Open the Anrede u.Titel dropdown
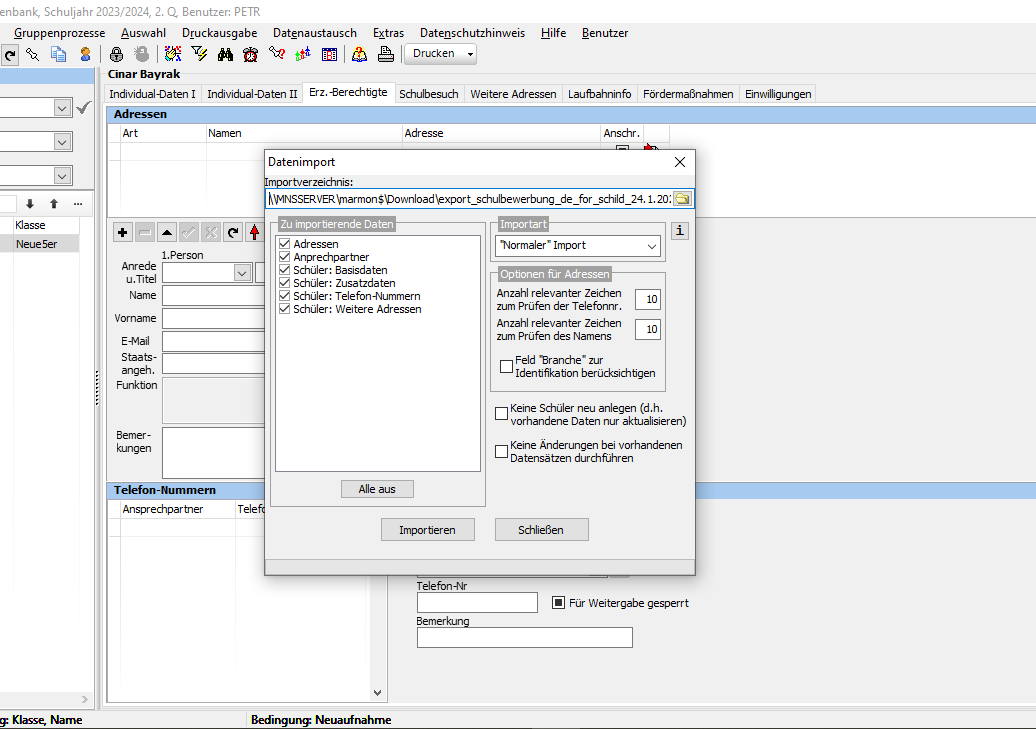The width and height of the screenshot is (1036, 729). pos(242,273)
